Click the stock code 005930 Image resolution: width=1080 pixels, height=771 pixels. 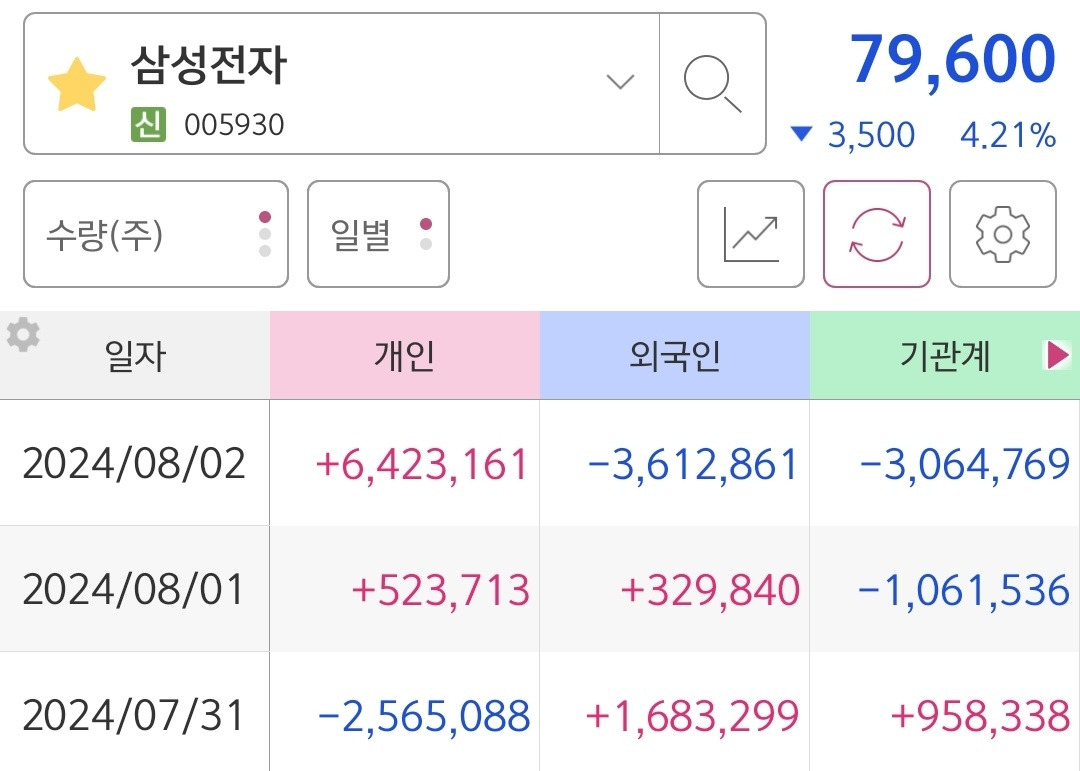click(234, 125)
